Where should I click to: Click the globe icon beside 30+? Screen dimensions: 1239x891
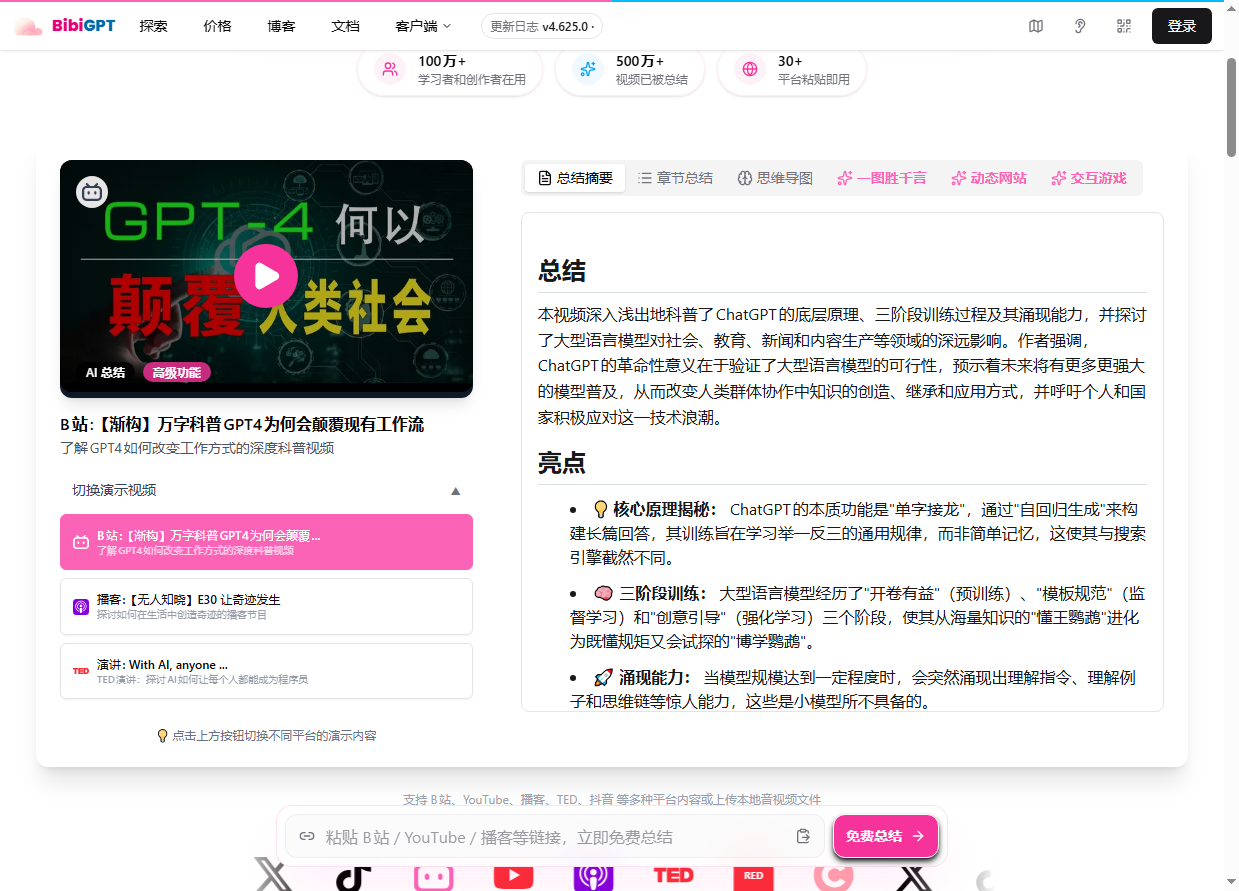pyautogui.click(x=750, y=69)
